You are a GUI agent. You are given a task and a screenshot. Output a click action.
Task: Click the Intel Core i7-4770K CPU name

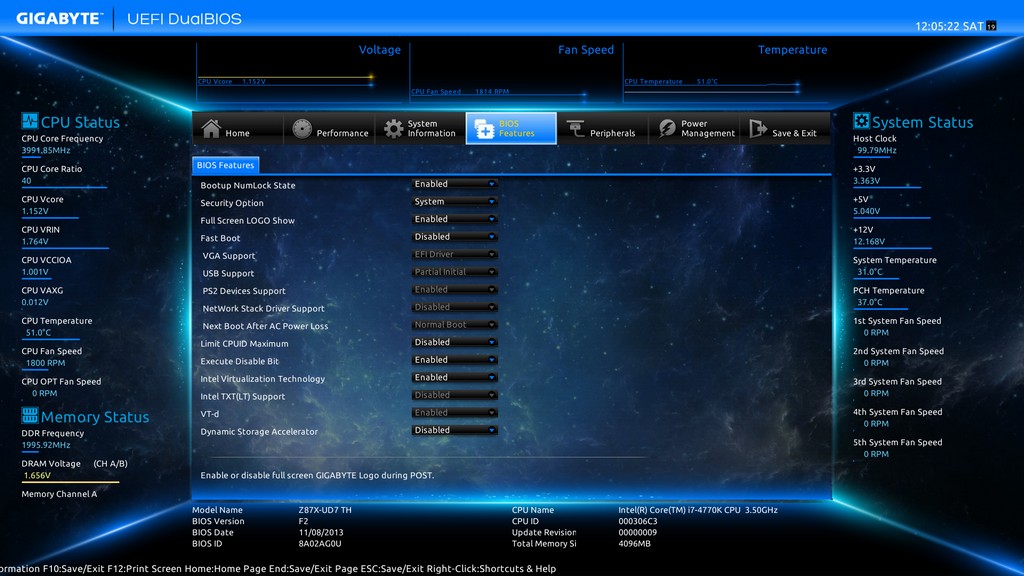coord(698,510)
